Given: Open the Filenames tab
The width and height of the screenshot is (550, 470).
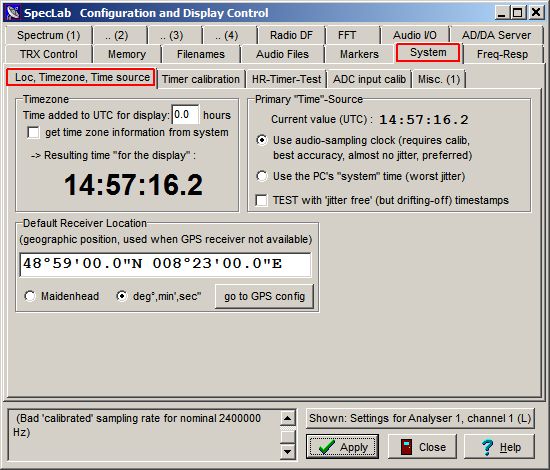Looking at the screenshot, I should click(201, 54).
